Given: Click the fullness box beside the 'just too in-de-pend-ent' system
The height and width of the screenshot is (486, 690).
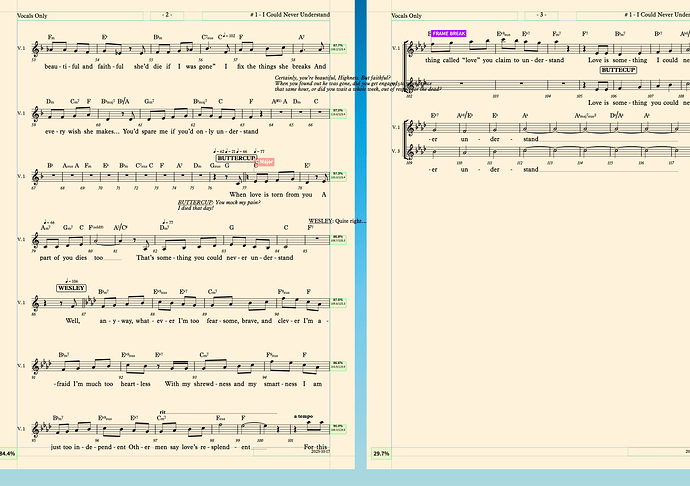Looking at the screenshot, I should [x=338, y=428].
